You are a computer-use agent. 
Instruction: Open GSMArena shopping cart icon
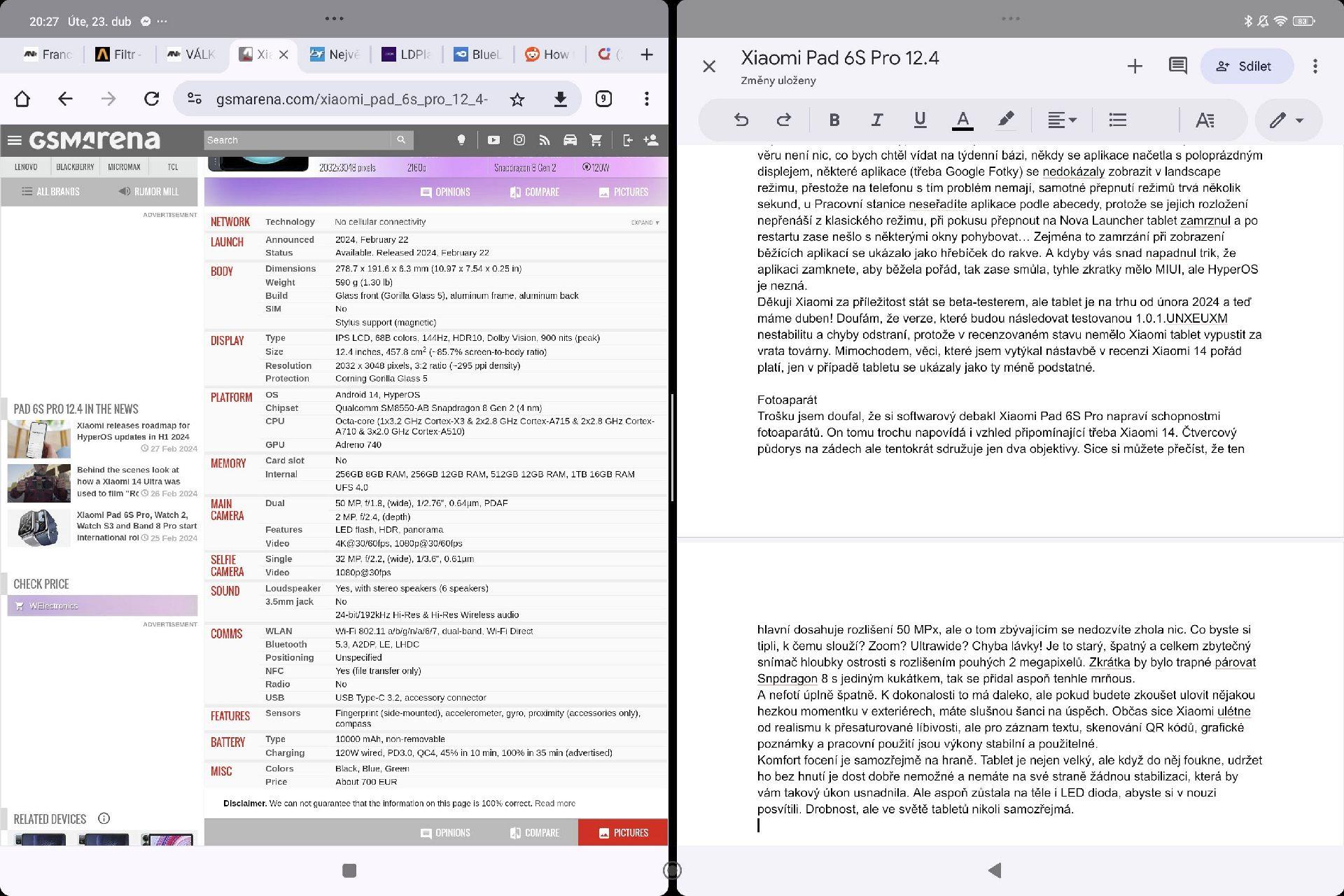596,140
